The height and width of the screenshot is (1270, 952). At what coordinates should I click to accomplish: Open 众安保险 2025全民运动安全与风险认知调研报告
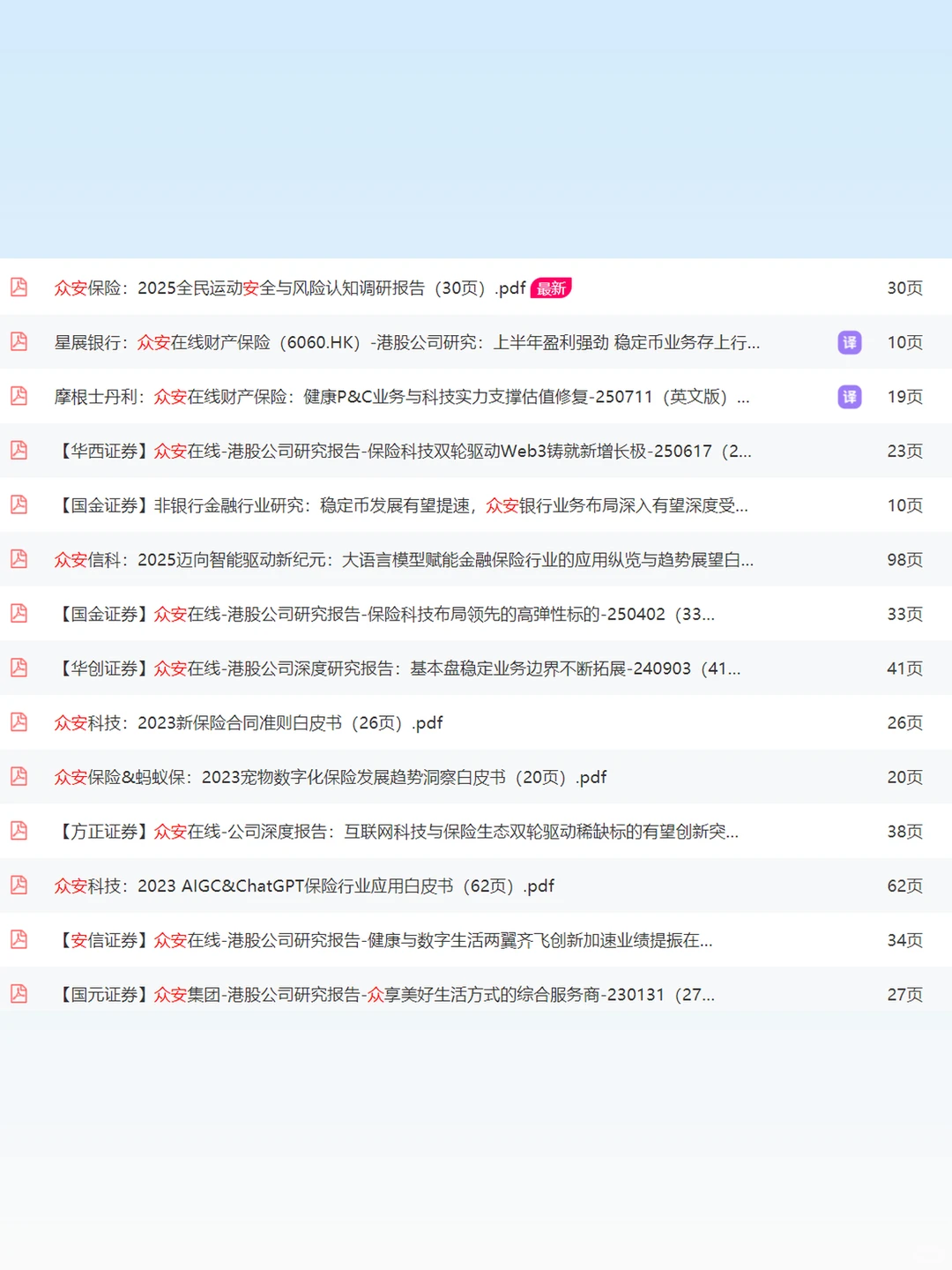coord(290,288)
